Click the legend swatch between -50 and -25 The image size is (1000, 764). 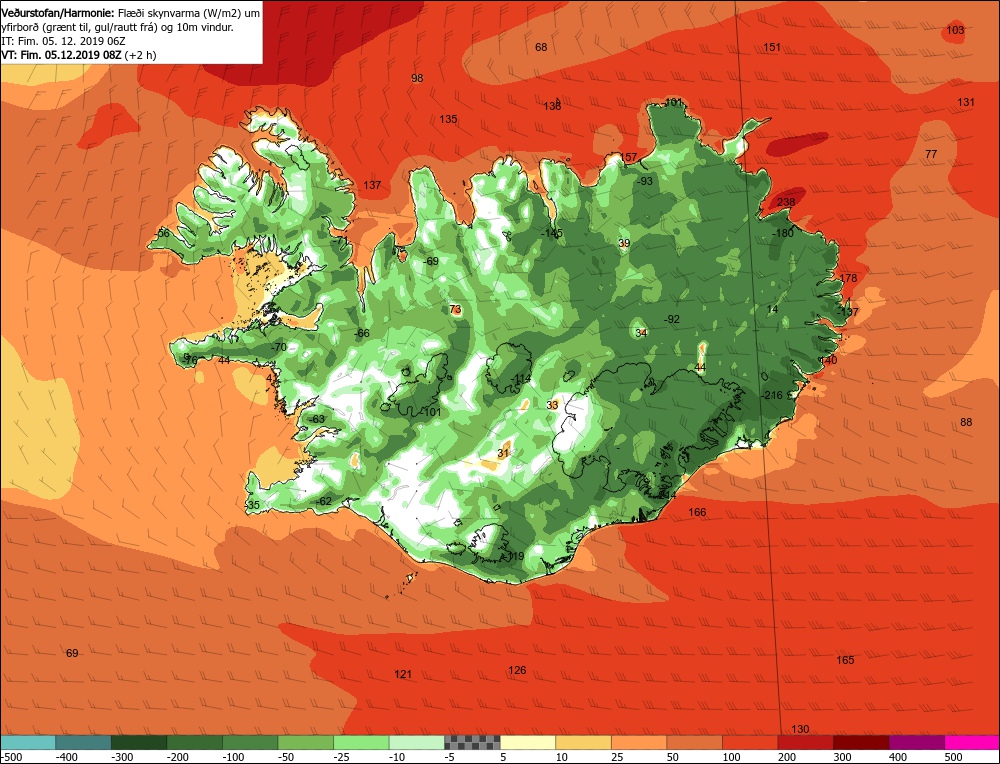(305, 742)
